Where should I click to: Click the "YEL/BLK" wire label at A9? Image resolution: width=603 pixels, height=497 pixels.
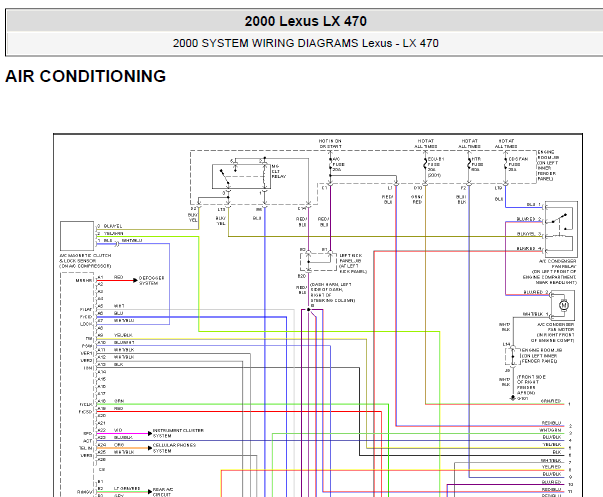(123, 335)
